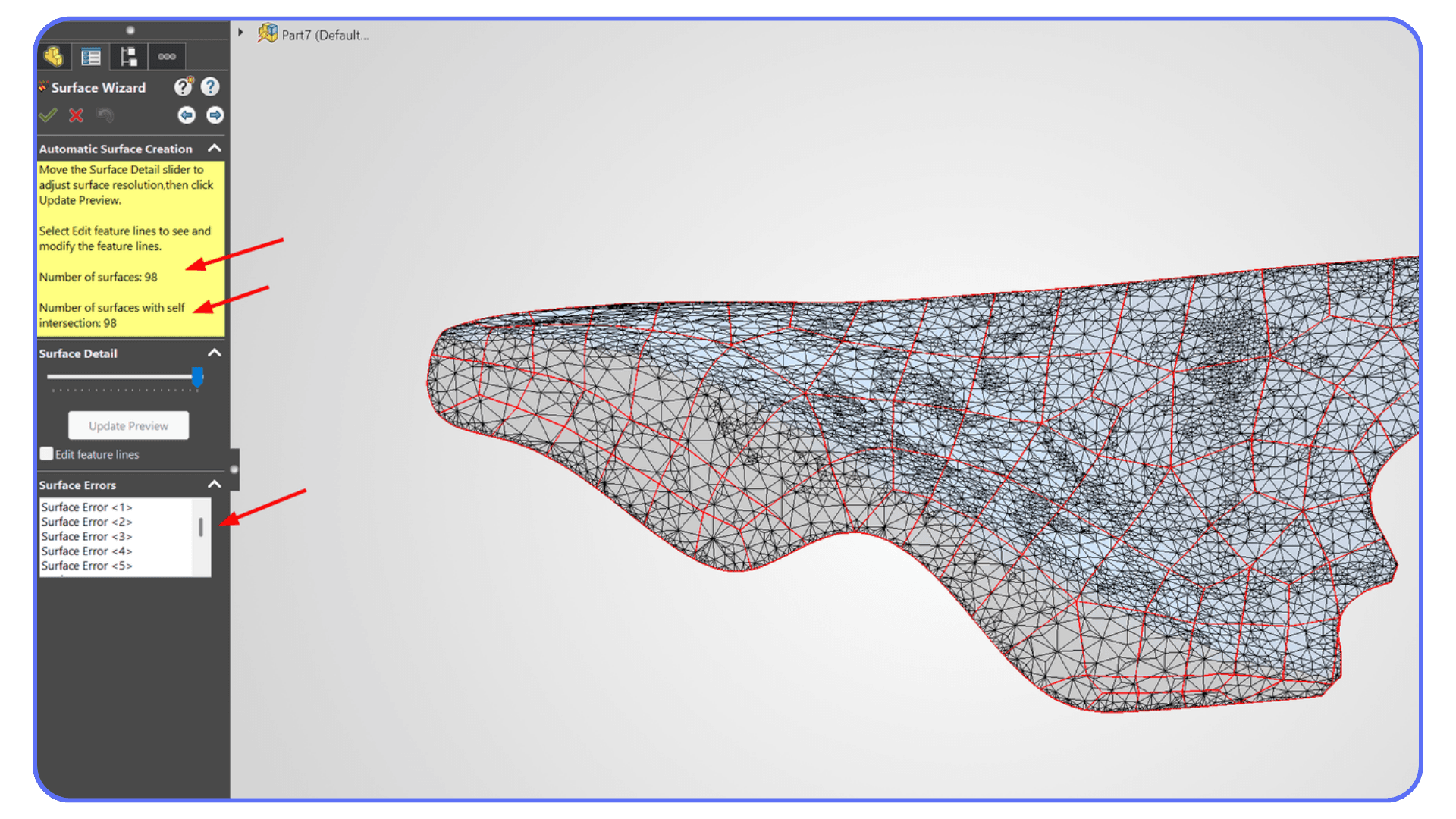
Task: Cancel the Surface Wizard with red X
Action: pos(75,115)
